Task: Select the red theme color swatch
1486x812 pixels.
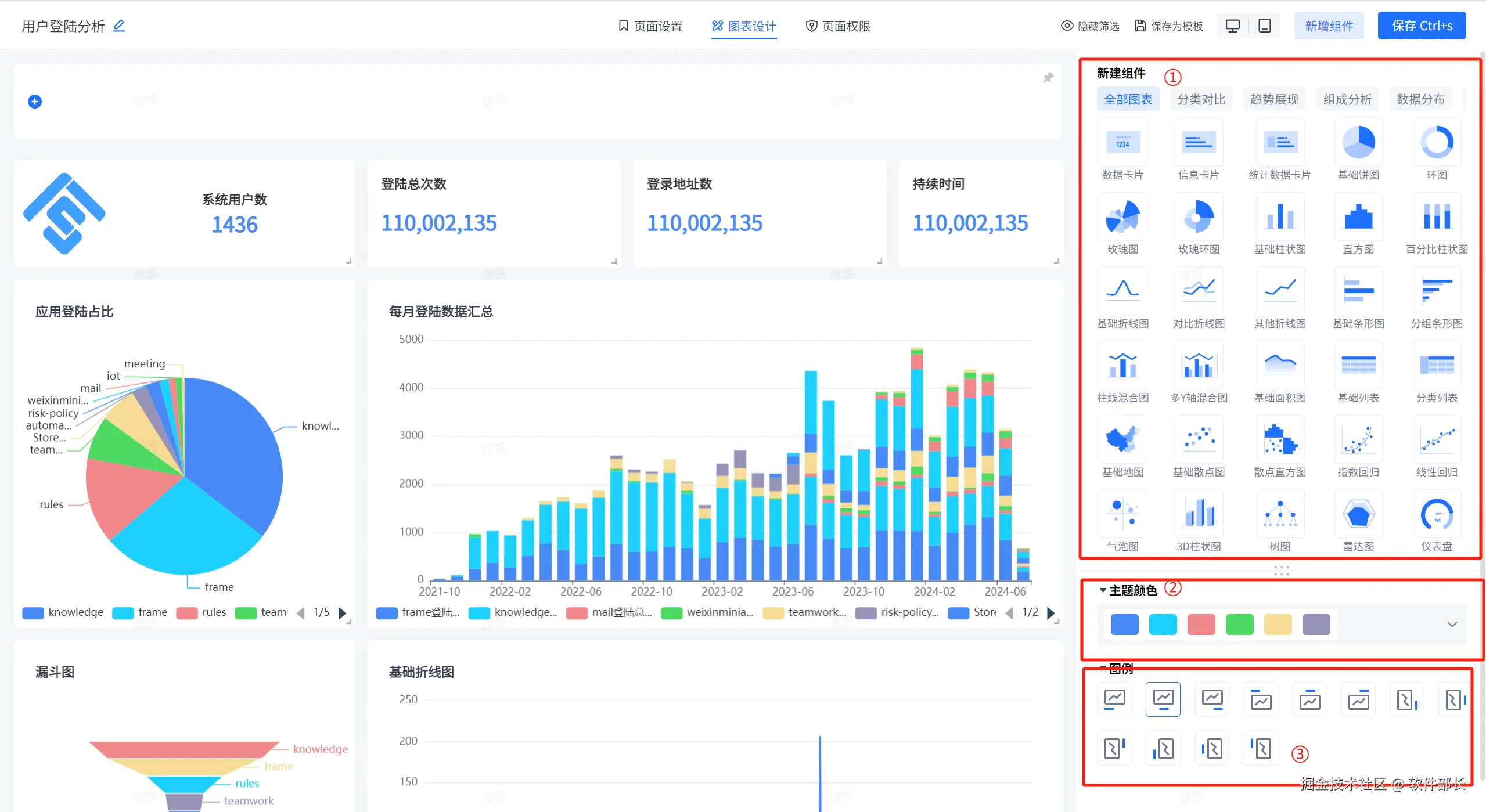Action: point(1201,625)
